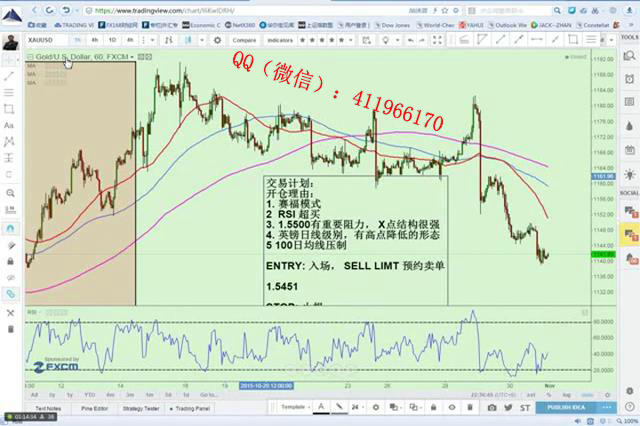This screenshot has width=640, height=426.
Task: Click the trash delete icon in drawing toolbar
Action: tap(470, 407)
